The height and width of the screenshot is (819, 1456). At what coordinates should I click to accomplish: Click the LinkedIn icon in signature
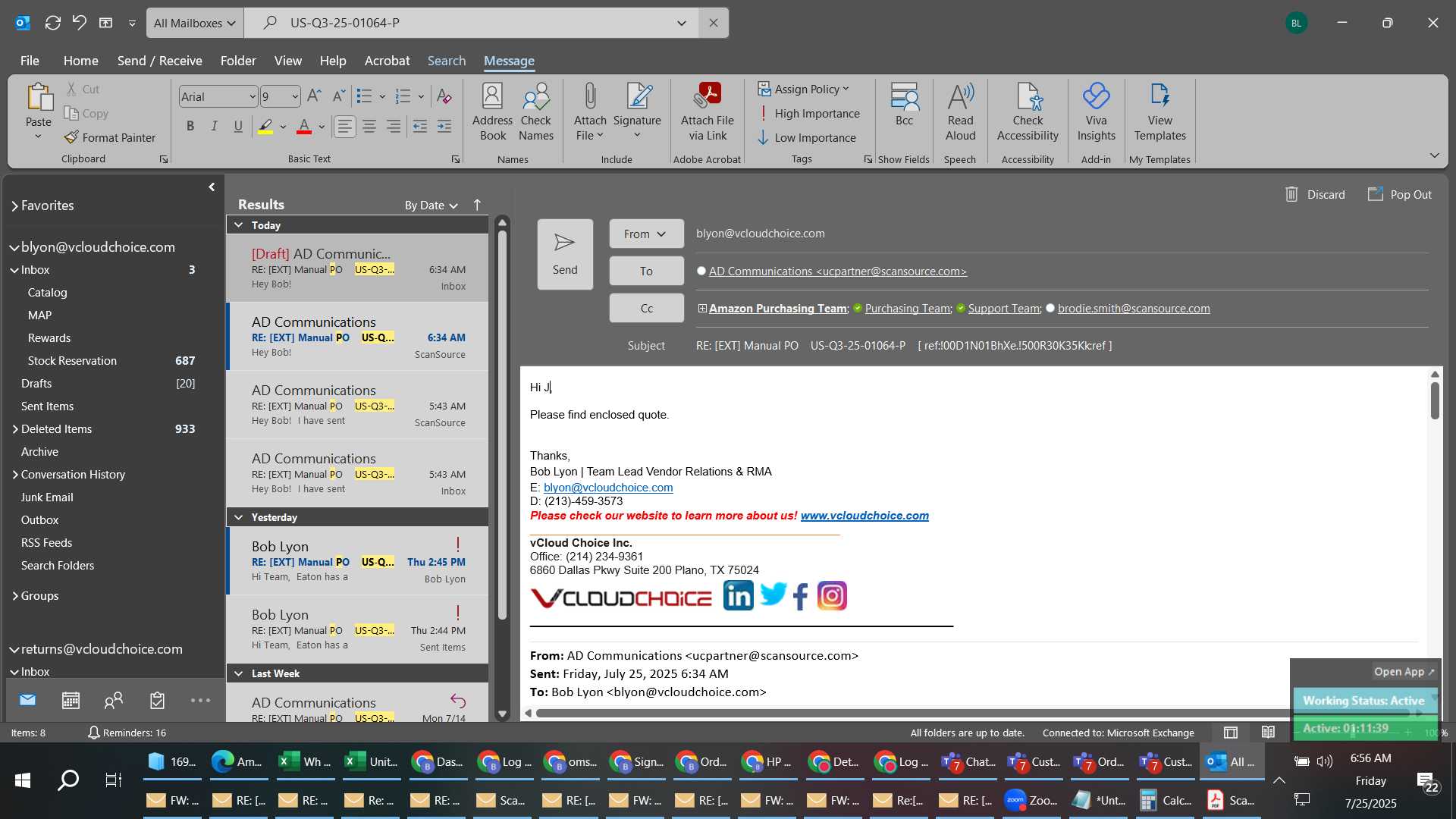tap(738, 596)
